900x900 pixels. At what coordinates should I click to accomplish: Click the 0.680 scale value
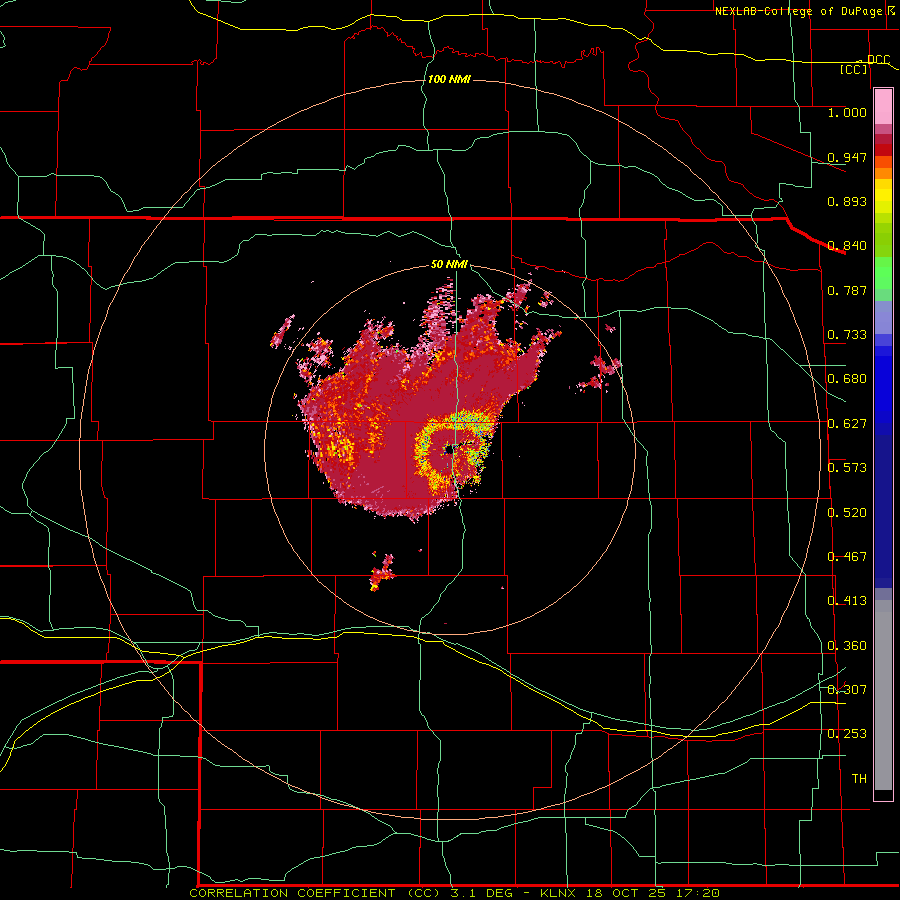(x=847, y=379)
